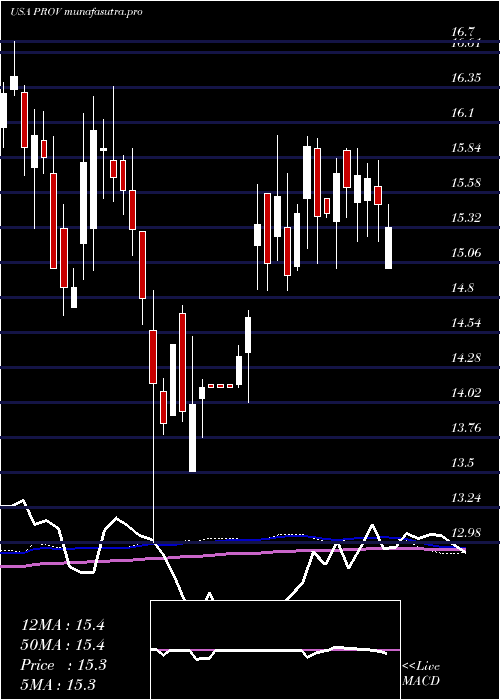The height and width of the screenshot is (700, 500).
Task: Click the 13.76 price axis label
Action: (x=467, y=427)
